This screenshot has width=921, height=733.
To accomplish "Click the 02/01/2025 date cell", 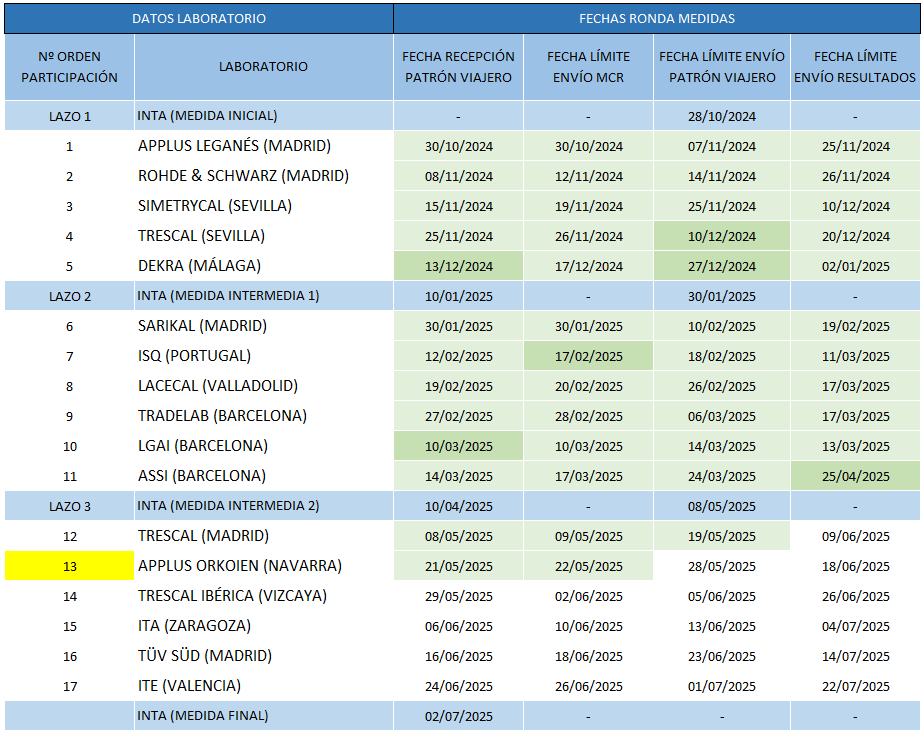I will [855, 266].
